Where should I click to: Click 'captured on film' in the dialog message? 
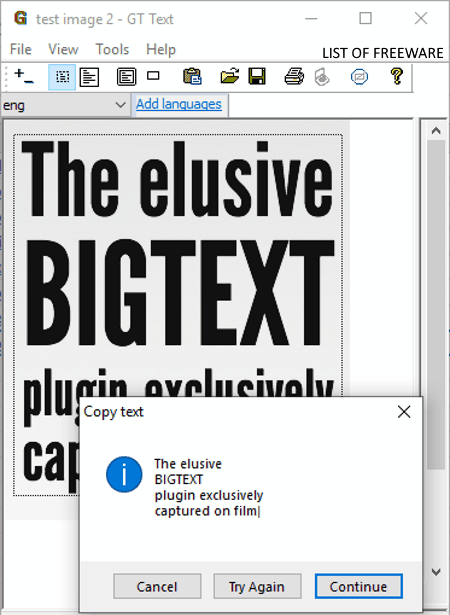tap(206, 511)
